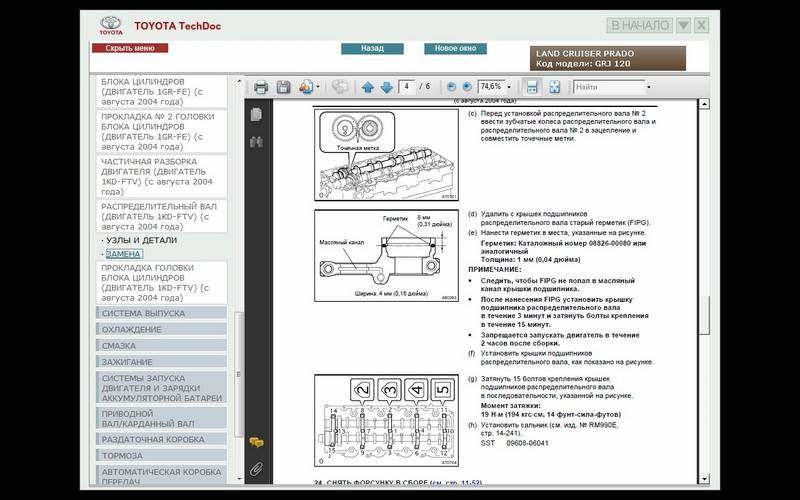Open the zoom percentage dropdown arrow
The image size is (800, 500).
[509, 87]
